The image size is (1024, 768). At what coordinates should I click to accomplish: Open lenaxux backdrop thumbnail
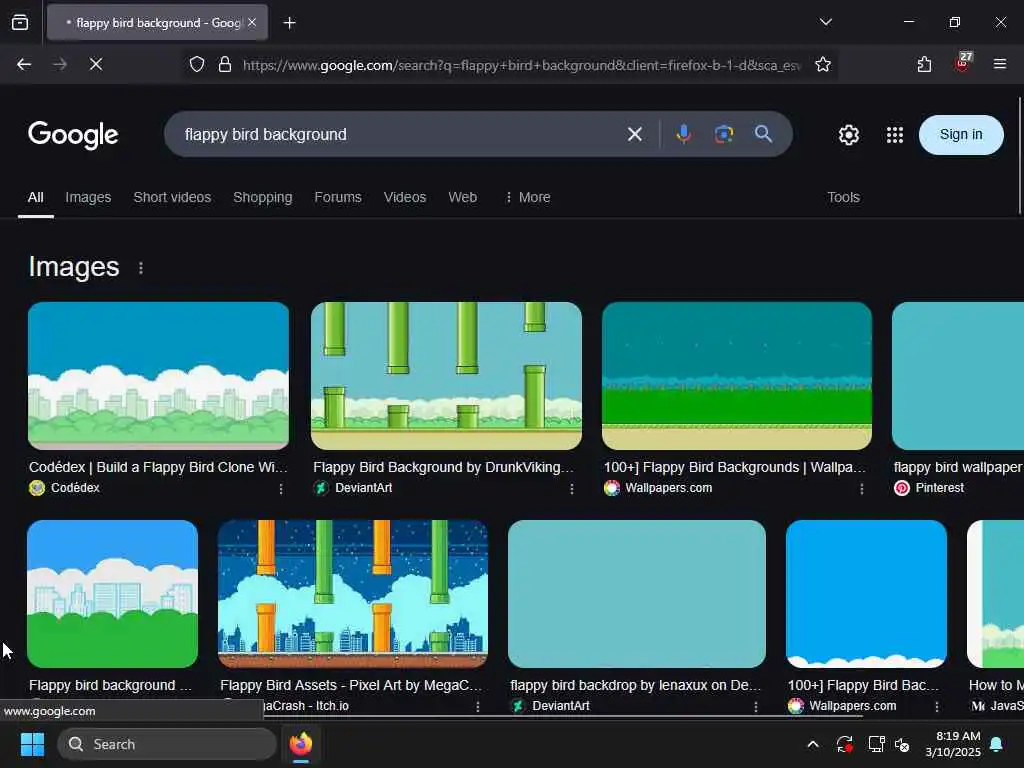637,594
